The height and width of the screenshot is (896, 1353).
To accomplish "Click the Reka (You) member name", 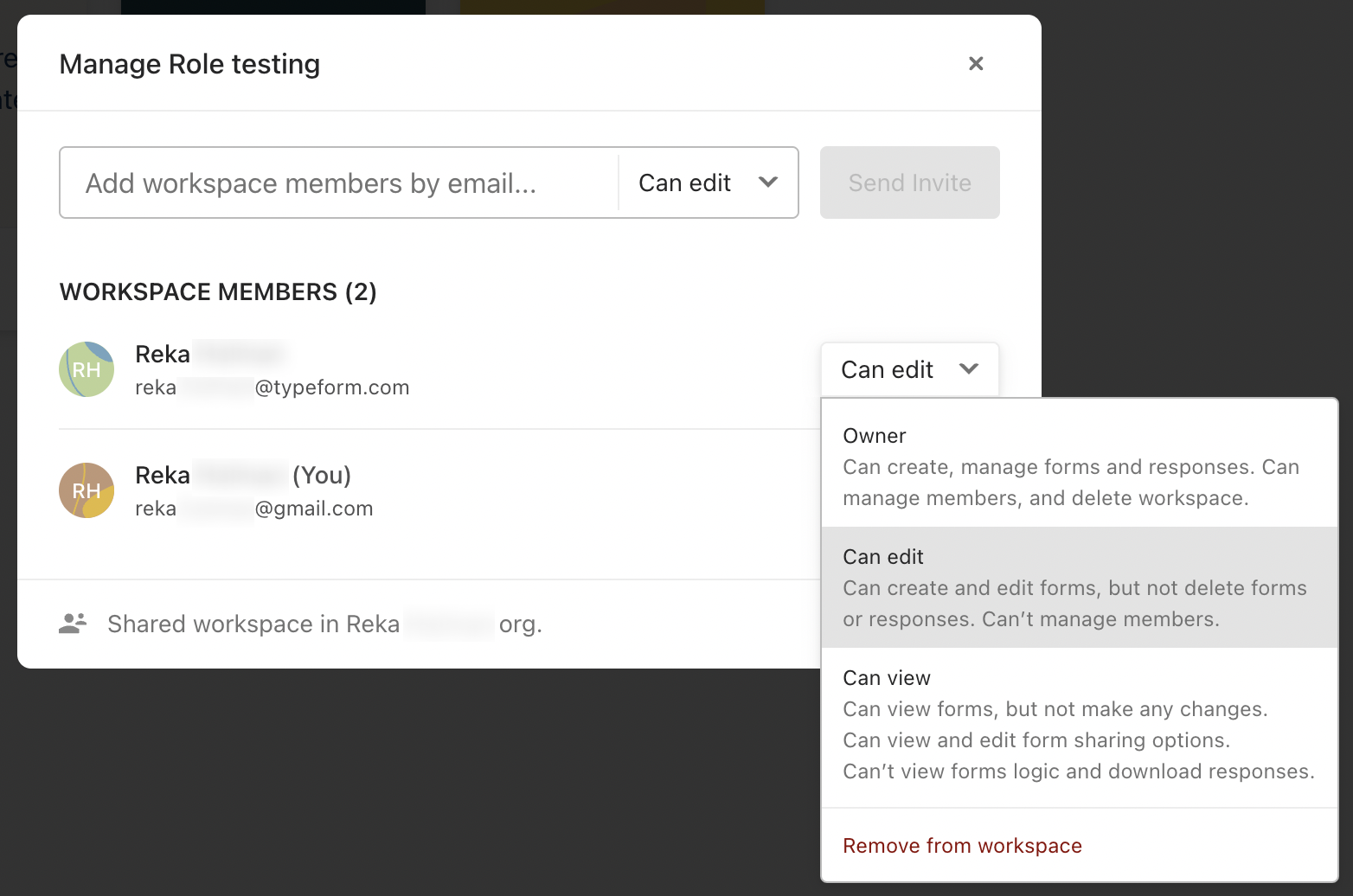I will (x=243, y=475).
